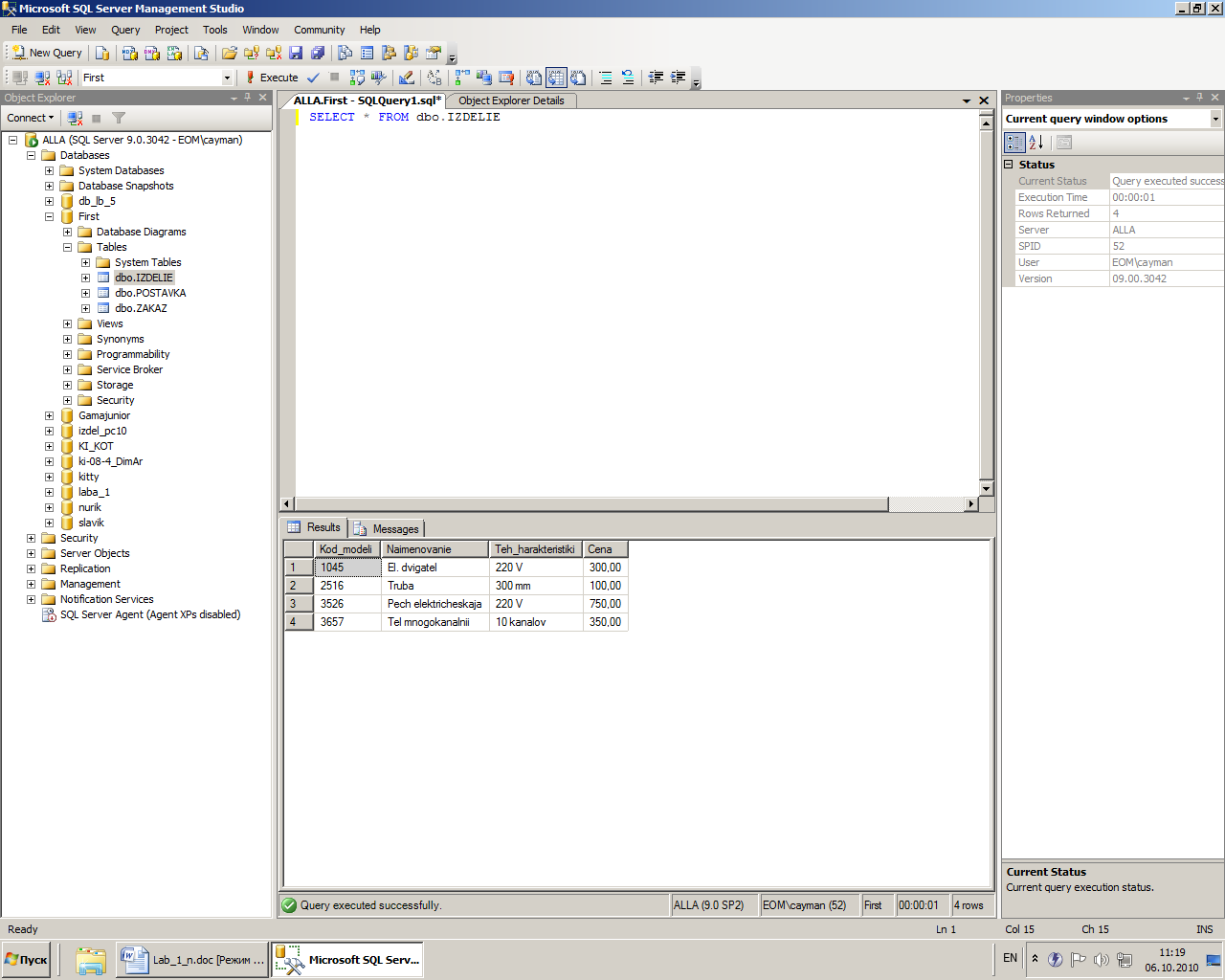Click the Open File folder icon
The height and width of the screenshot is (980, 1225).
(230, 53)
